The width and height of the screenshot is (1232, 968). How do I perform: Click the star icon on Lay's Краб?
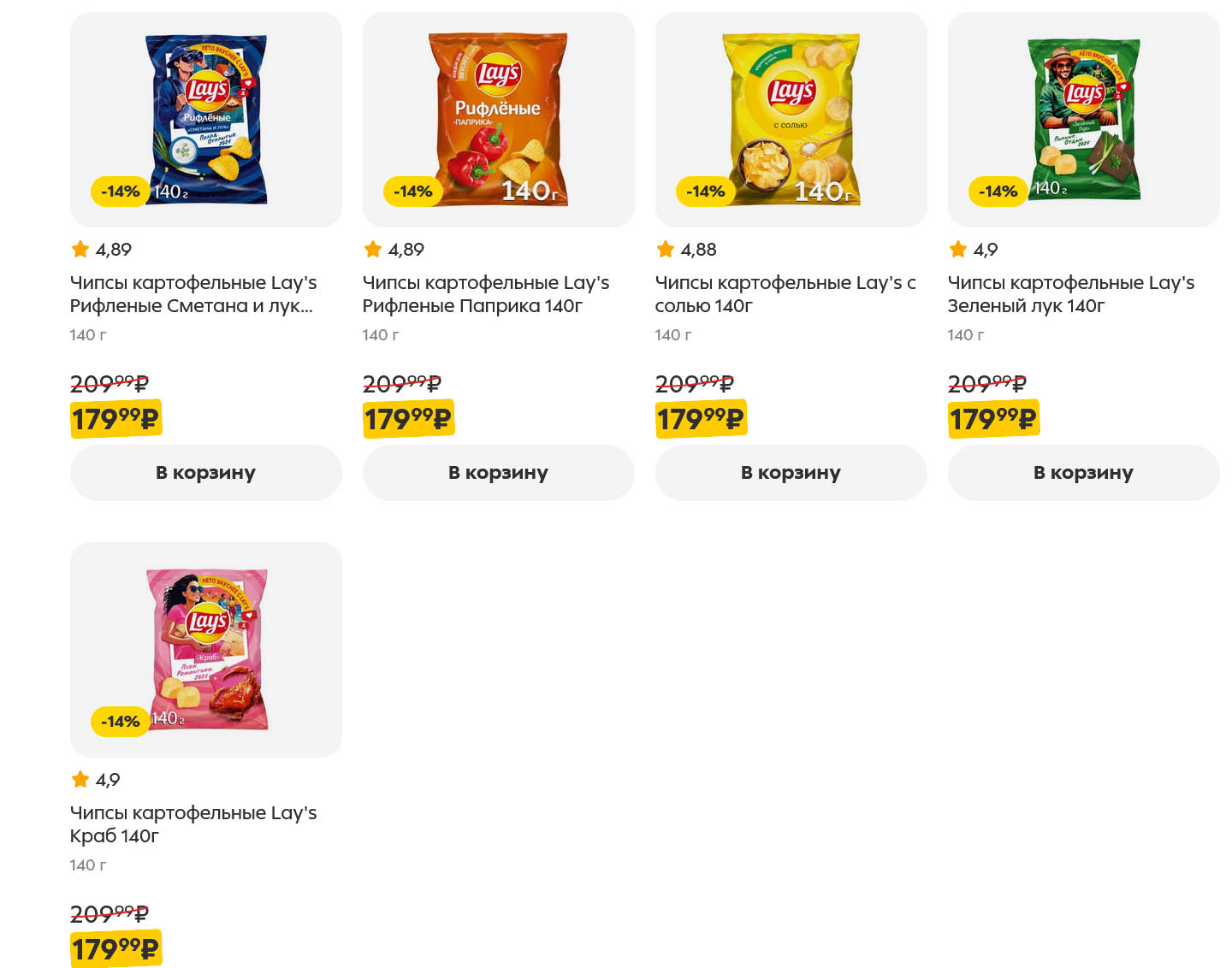(80, 779)
